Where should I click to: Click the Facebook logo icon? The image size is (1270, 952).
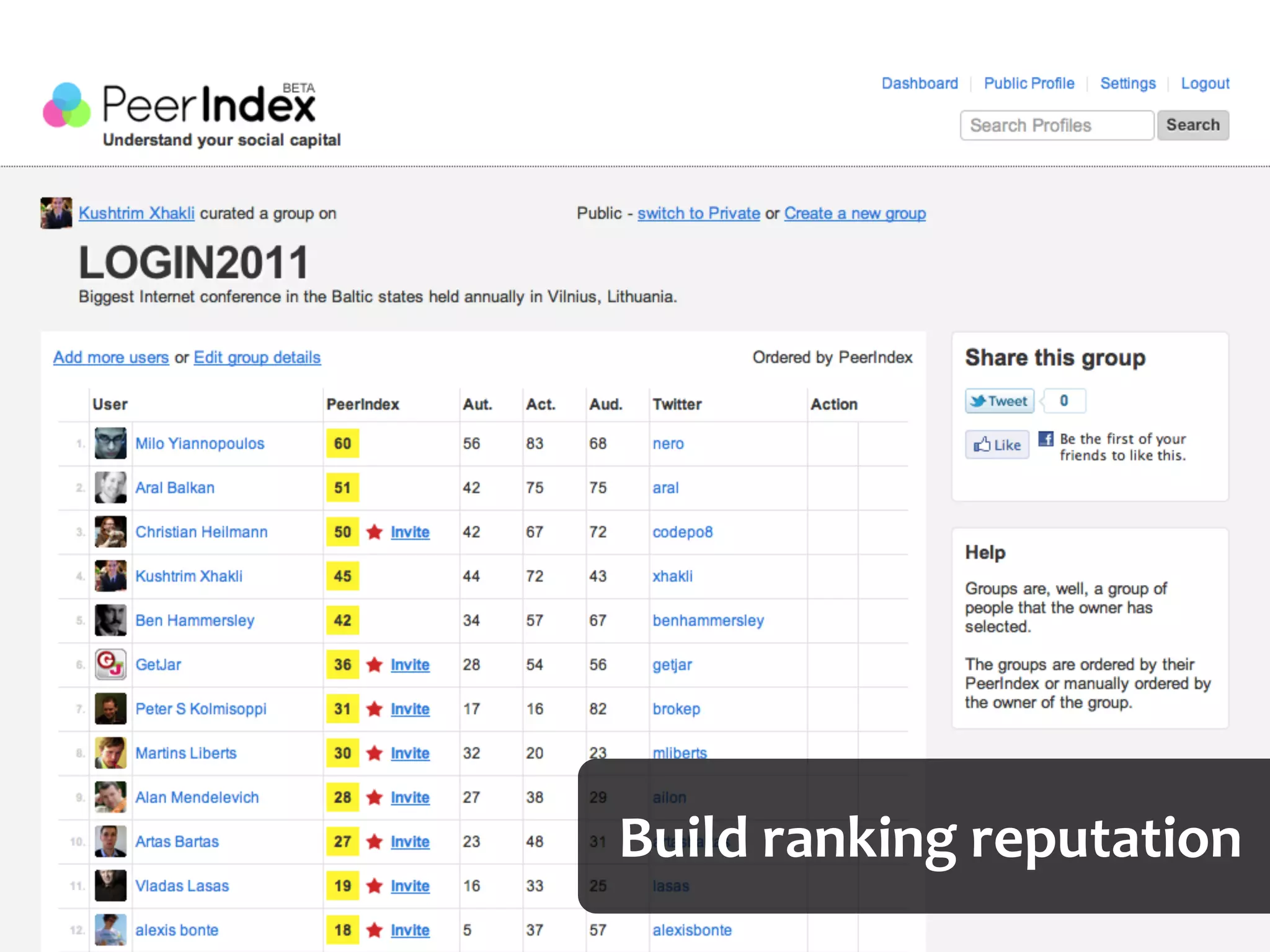[1046, 439]
